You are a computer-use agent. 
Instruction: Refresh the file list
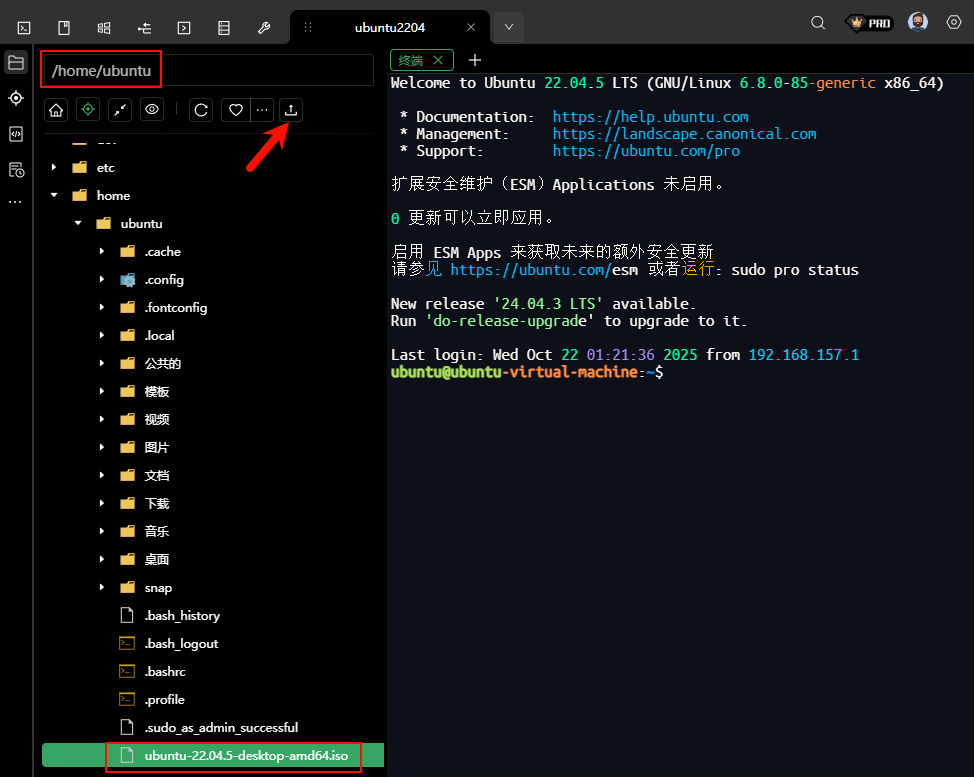click(202, 110)
